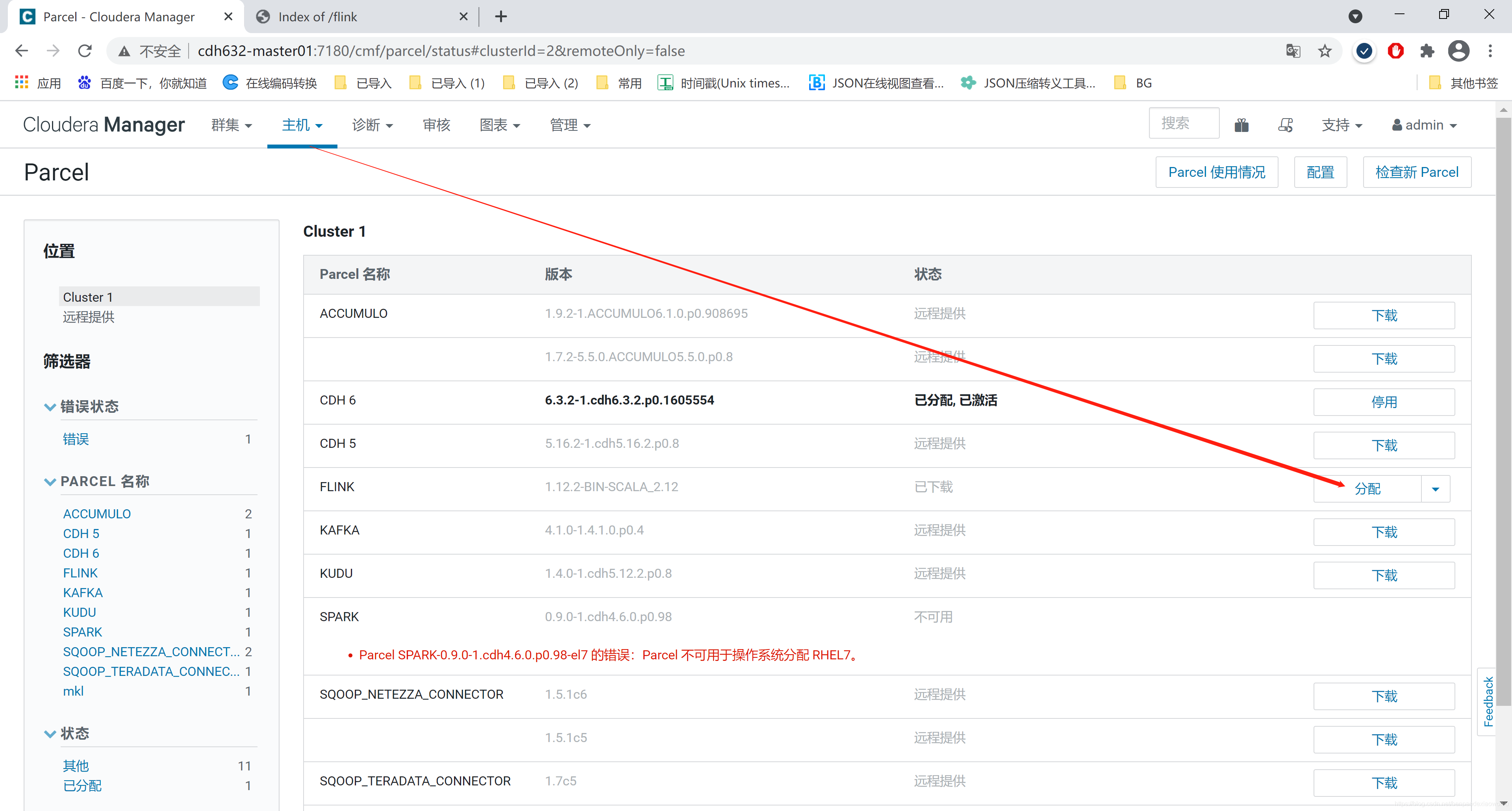
Task: Open the browser extensions puzzle icon
Action: [1427, 51]
